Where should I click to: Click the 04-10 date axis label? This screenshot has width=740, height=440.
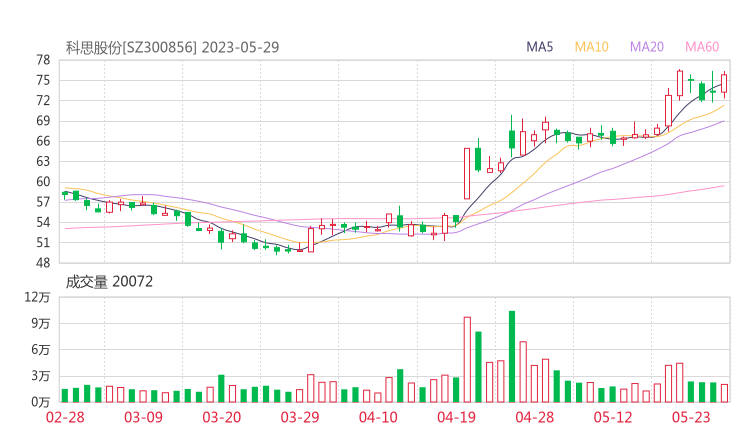click(378, 417)
